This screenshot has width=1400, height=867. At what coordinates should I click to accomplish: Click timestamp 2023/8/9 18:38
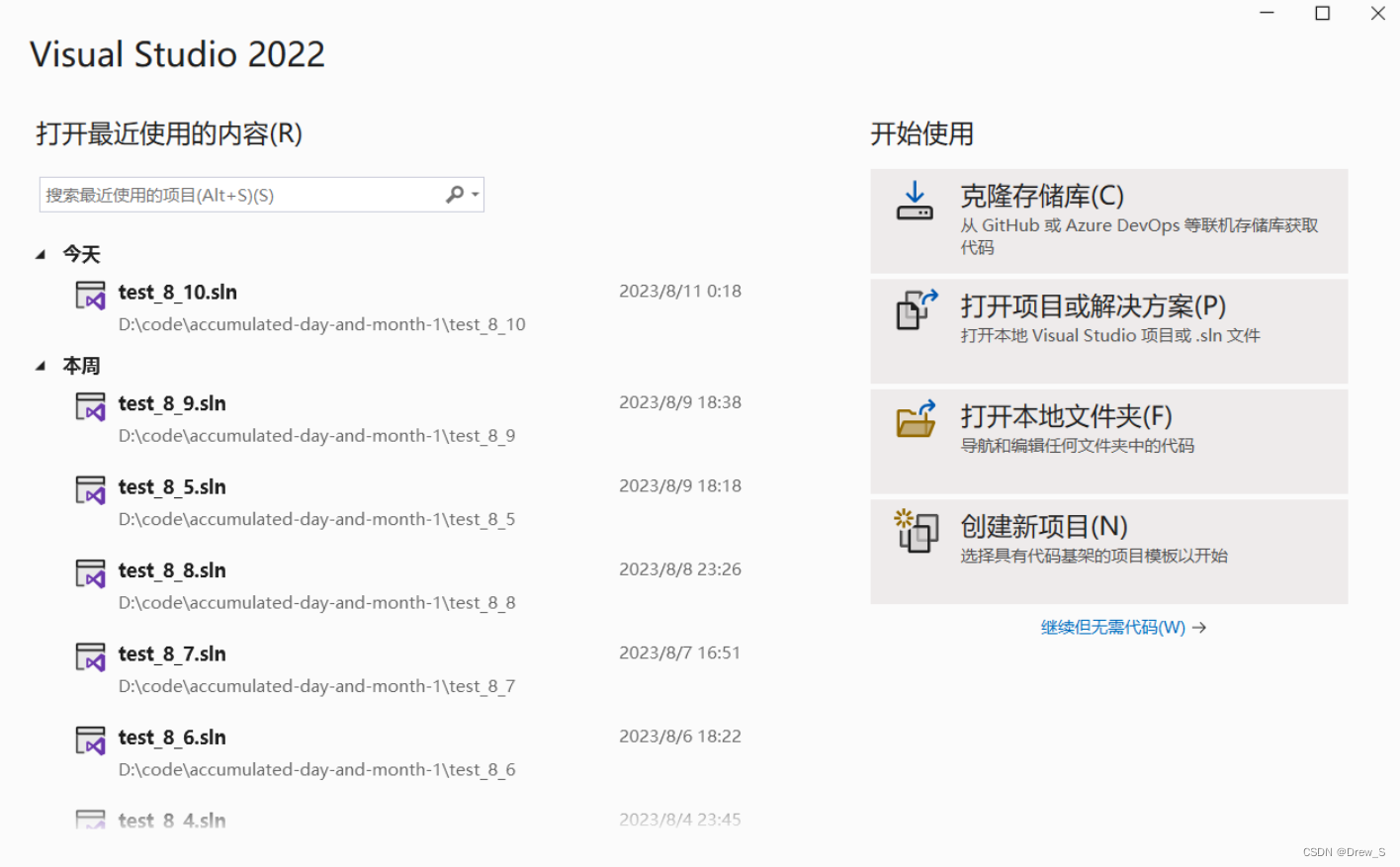click(x=680, y=402)
